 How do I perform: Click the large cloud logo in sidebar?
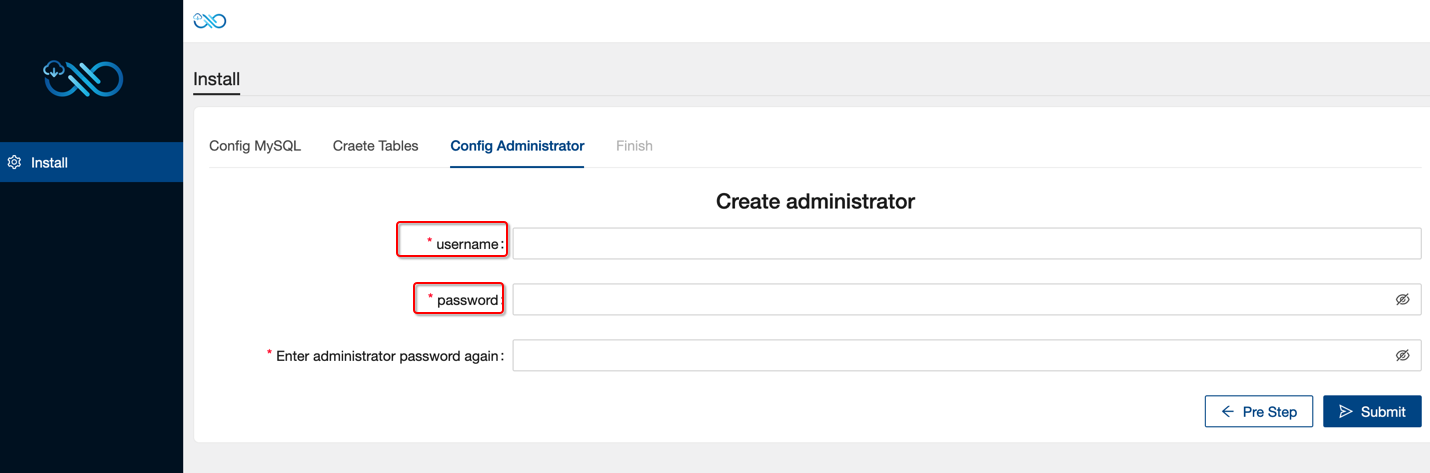pyautogui.click(x=83, y=79)
